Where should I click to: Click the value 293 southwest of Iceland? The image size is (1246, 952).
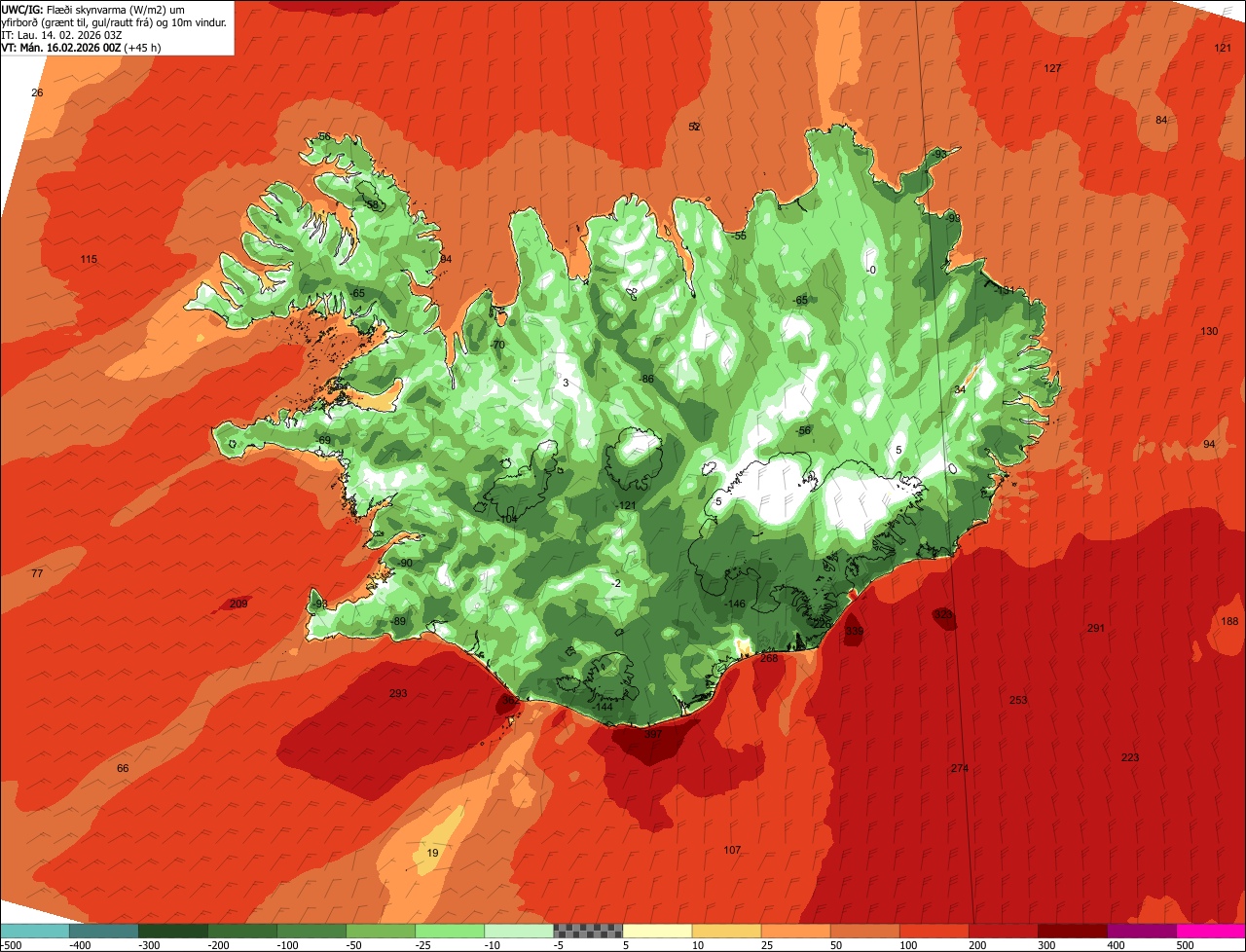pos(398,693)
